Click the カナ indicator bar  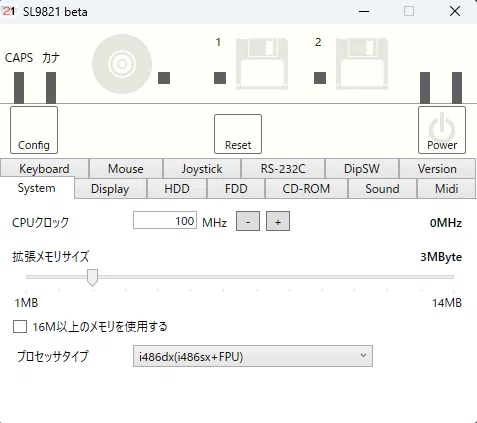(x=51, y=88)
